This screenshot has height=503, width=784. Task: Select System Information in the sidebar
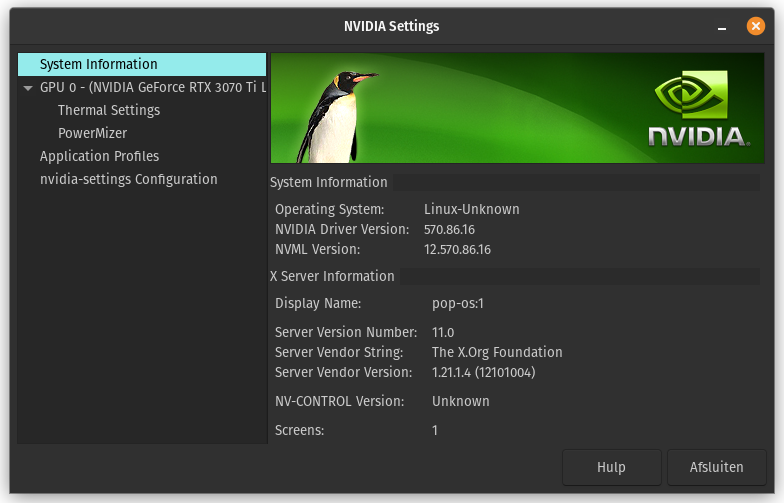(142, 64)
